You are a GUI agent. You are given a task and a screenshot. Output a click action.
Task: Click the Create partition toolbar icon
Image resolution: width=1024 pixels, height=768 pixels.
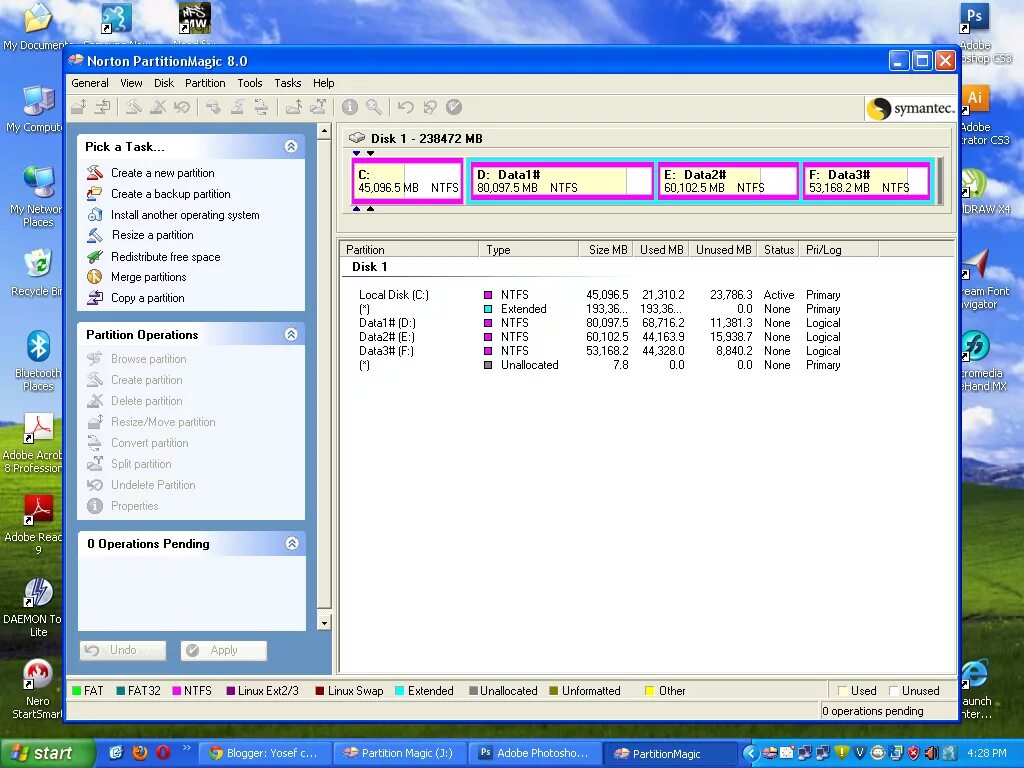[134, 107]
